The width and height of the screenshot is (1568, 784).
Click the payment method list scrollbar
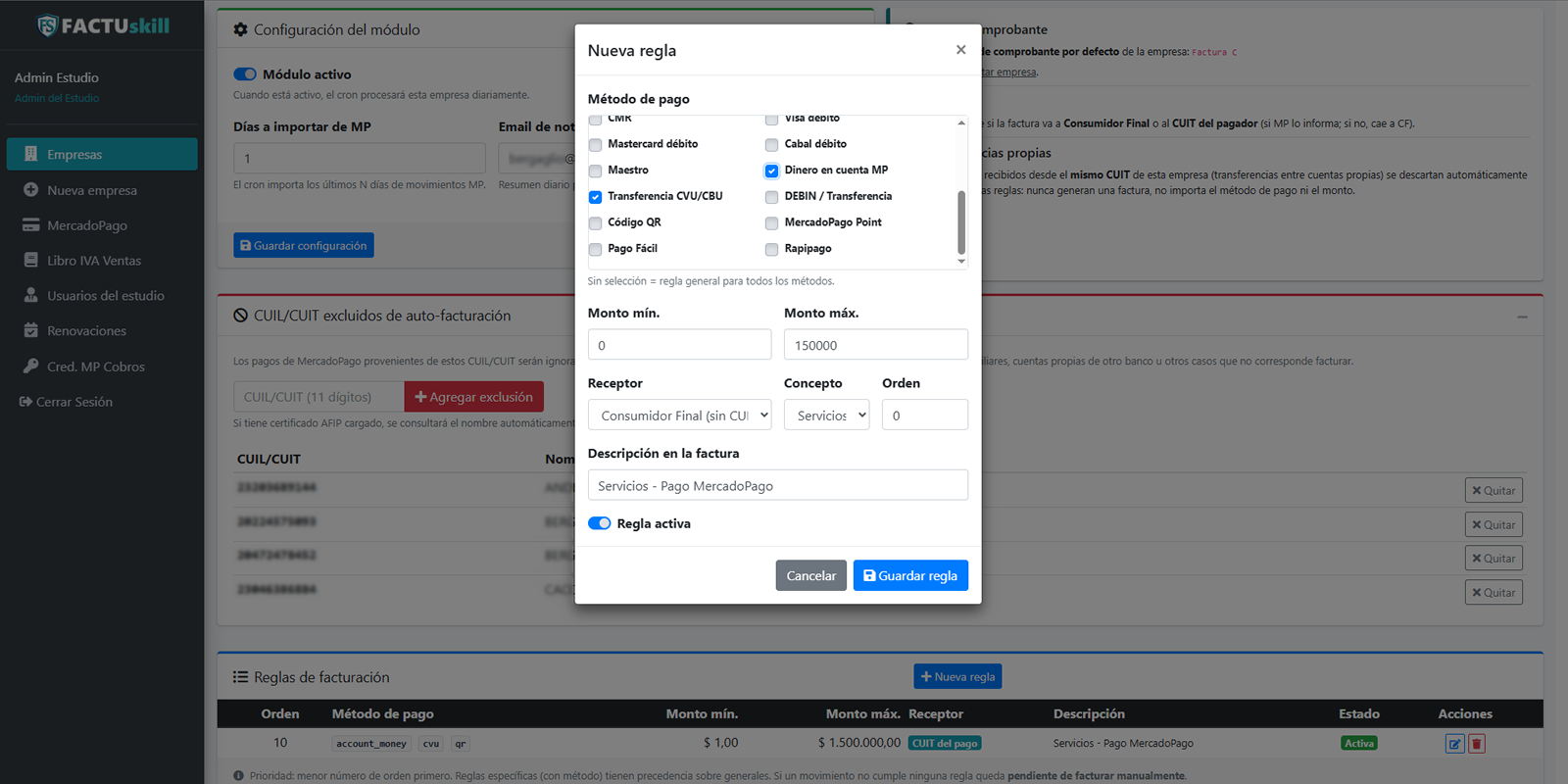coord(961,222)
